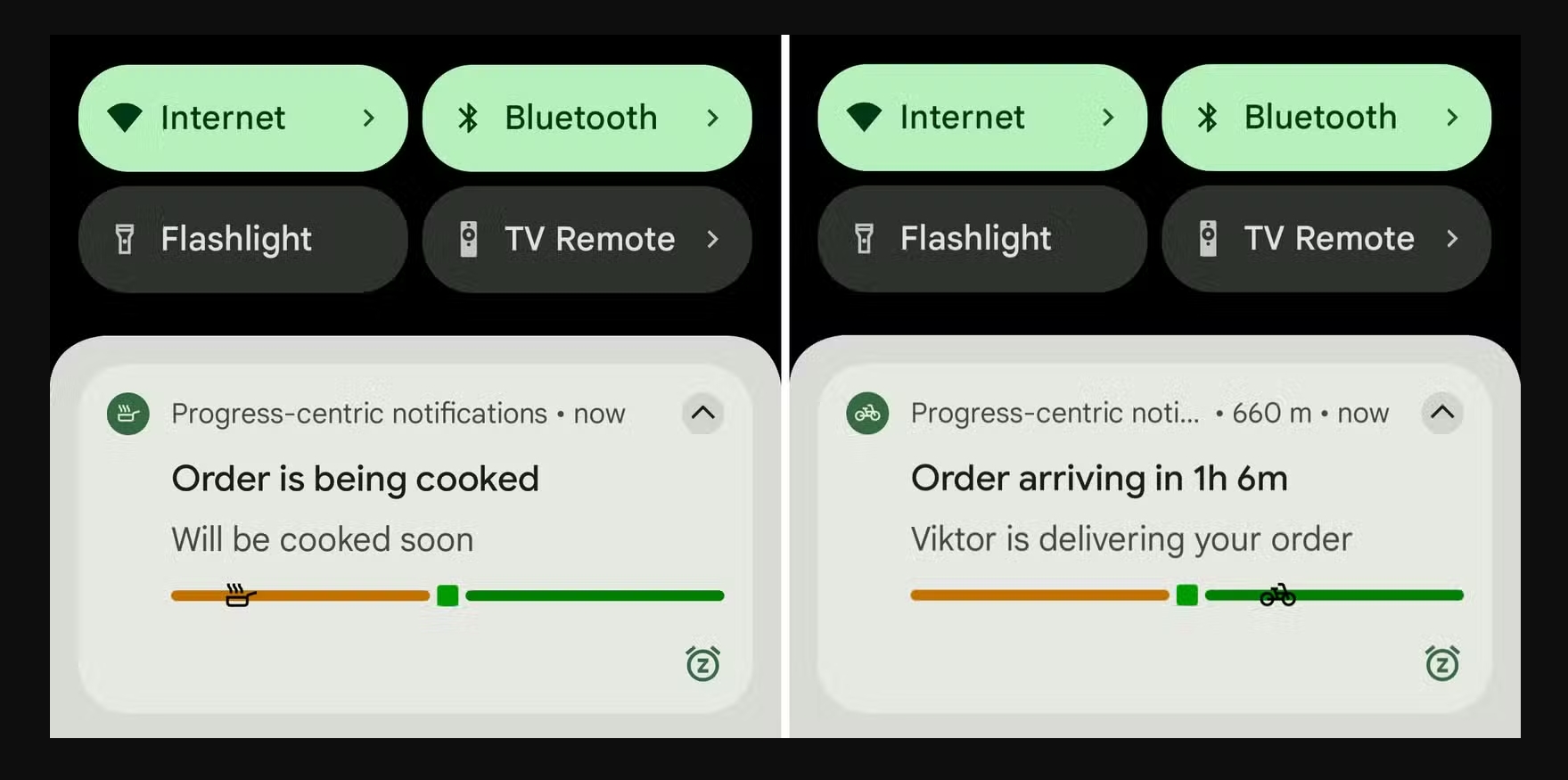Image resolution: width=1568 pixels, height=780 pixels.
Task: Open the right panel Internet tile chevron
Action: click(x=1108, y=117)
